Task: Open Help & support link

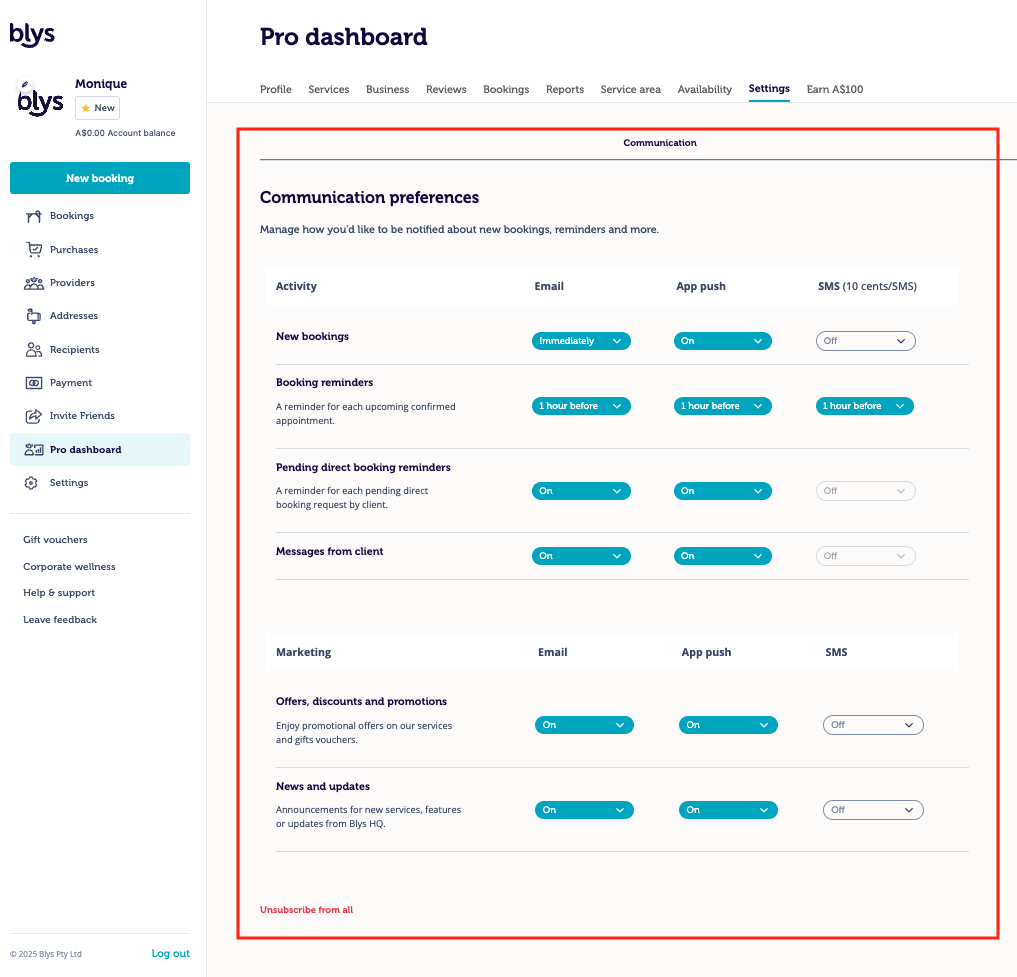Action: [59, 593]
